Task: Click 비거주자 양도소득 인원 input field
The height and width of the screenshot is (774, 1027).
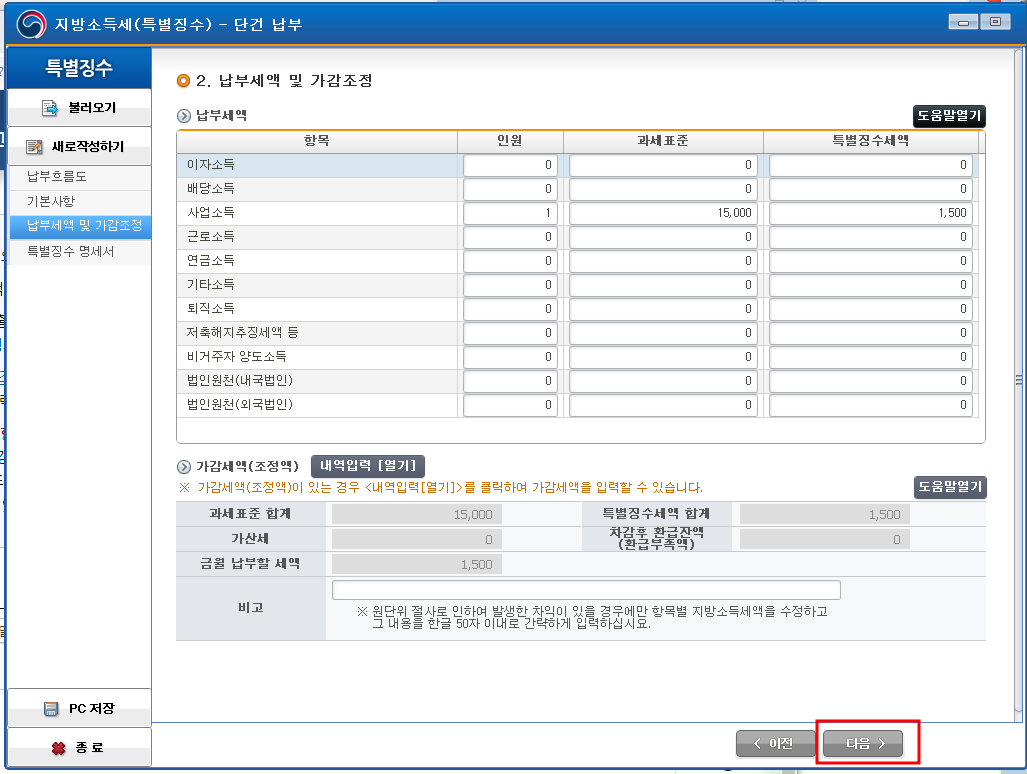Action: [510, 358]
